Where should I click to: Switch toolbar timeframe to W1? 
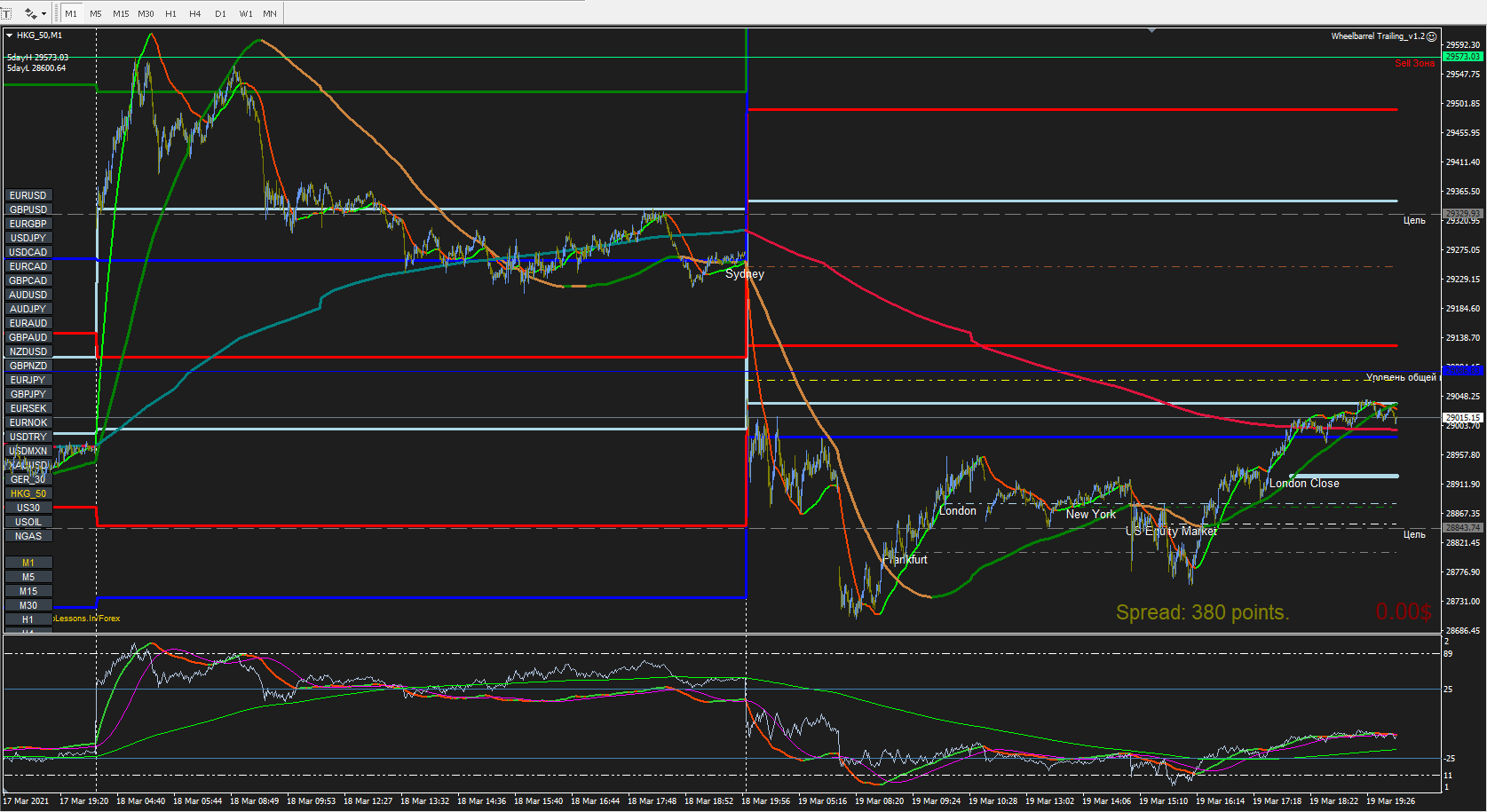pos(246,13)
